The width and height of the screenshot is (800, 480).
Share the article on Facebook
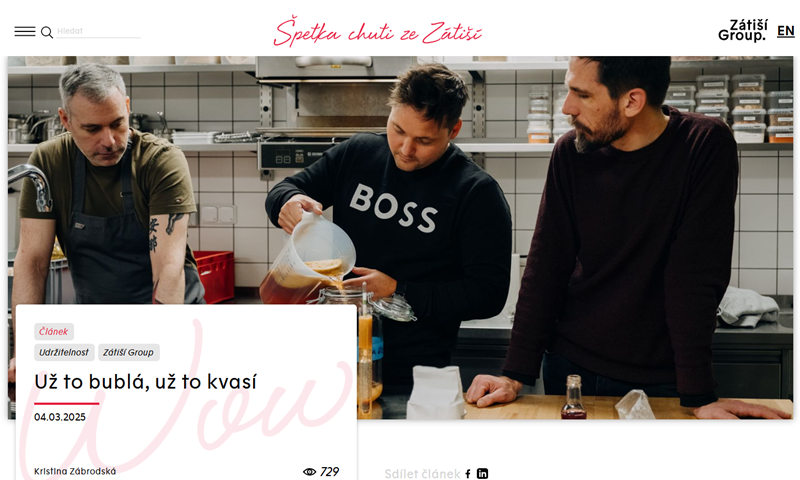tap(468, 474)
